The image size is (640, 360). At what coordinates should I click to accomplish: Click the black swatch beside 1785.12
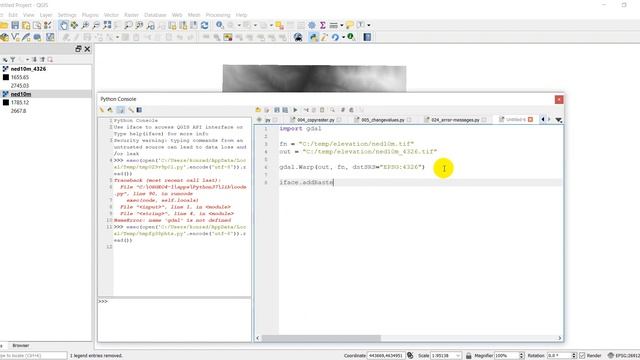point(6,102)
